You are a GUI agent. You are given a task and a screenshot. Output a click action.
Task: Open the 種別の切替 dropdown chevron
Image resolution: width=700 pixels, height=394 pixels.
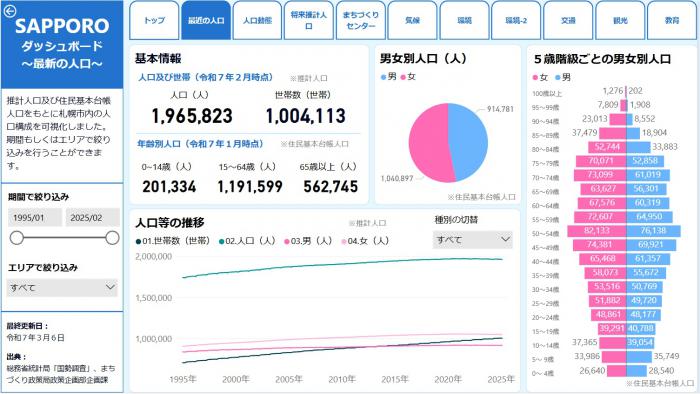[505, 240]
